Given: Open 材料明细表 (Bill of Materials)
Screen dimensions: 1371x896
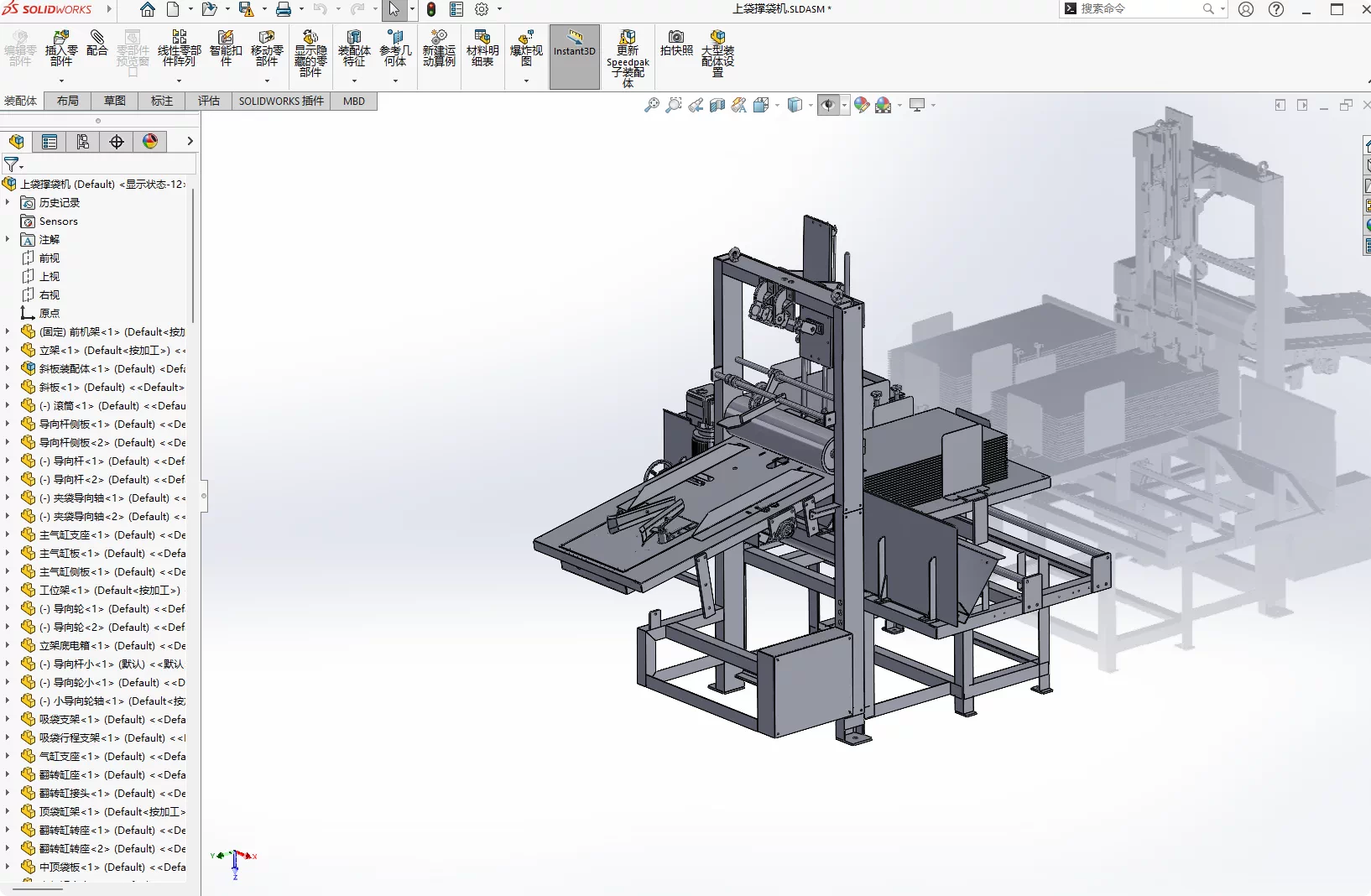Looking at the screenshot, I should pyautogui.click(x=482, y=49).
